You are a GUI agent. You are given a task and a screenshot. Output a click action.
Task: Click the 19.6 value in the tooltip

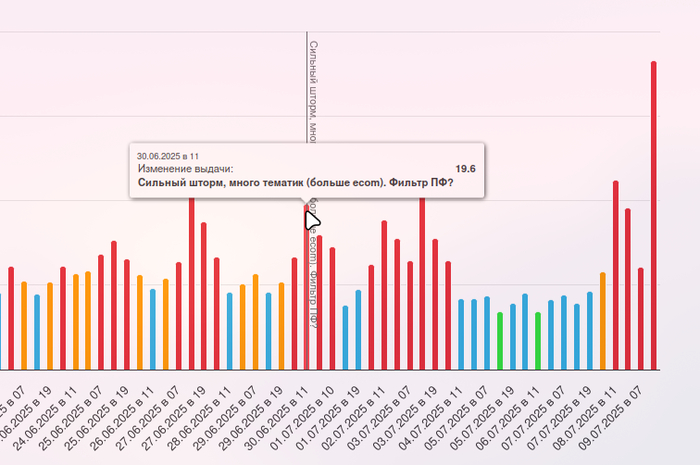pos(465,169)
